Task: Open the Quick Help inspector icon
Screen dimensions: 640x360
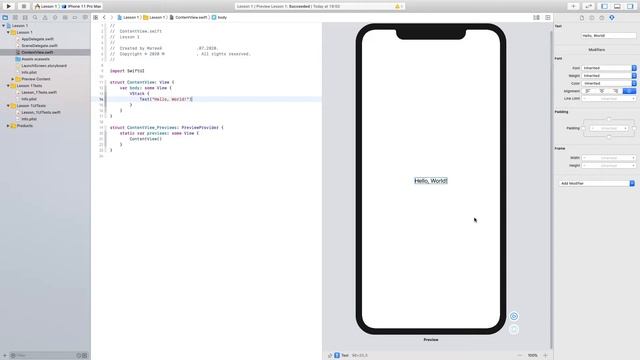Action: point(602,18)
